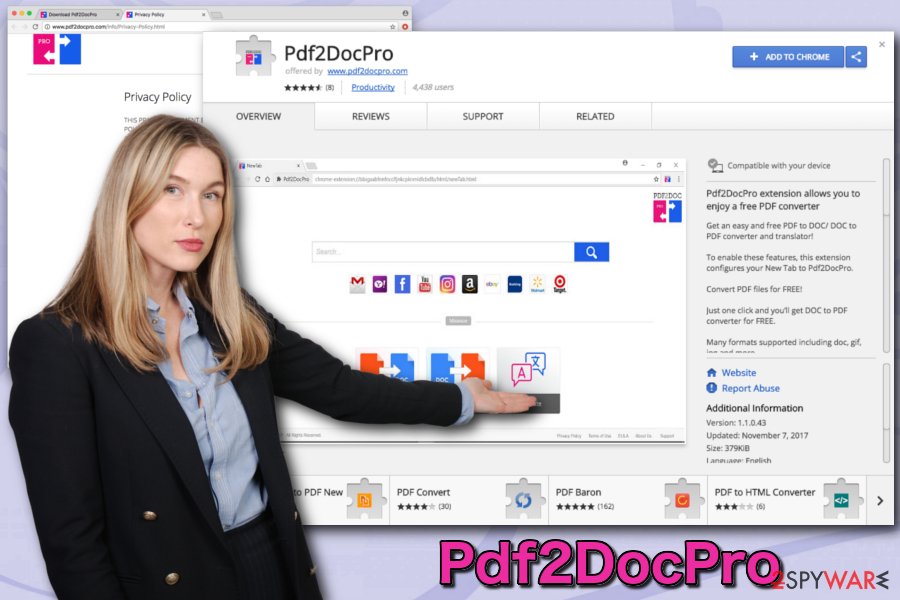Click the Target shortcut icon in preview
The height and width of the screenshot is (600, 900).
pos(560,284)
